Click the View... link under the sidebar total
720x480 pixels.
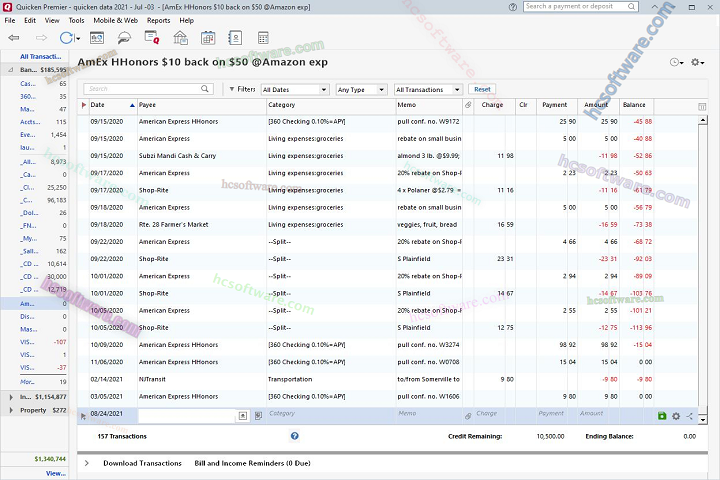[56, 473]
